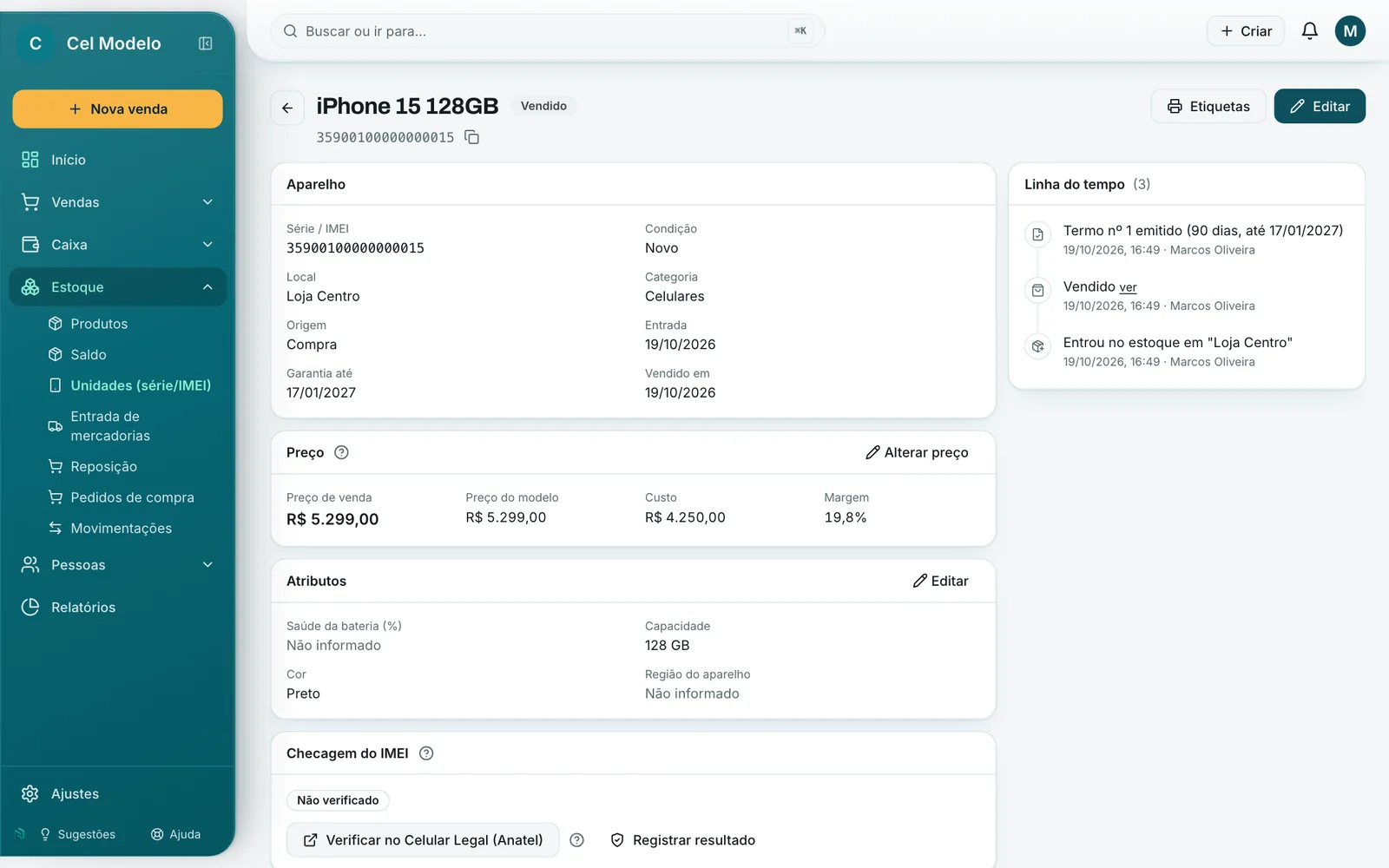1389x868 pixels.
Task: Click the C logo of Cel Modelo
Action: click(x=36, y=43)
